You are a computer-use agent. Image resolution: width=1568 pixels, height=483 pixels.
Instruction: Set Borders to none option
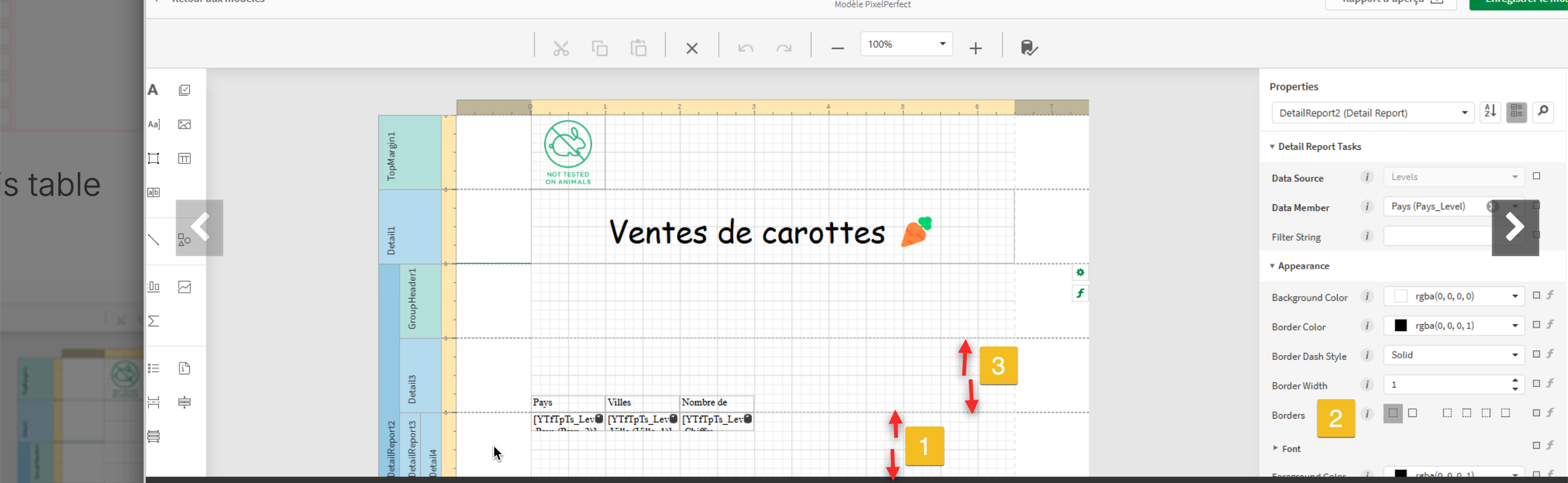click(x=1393, y=414)
